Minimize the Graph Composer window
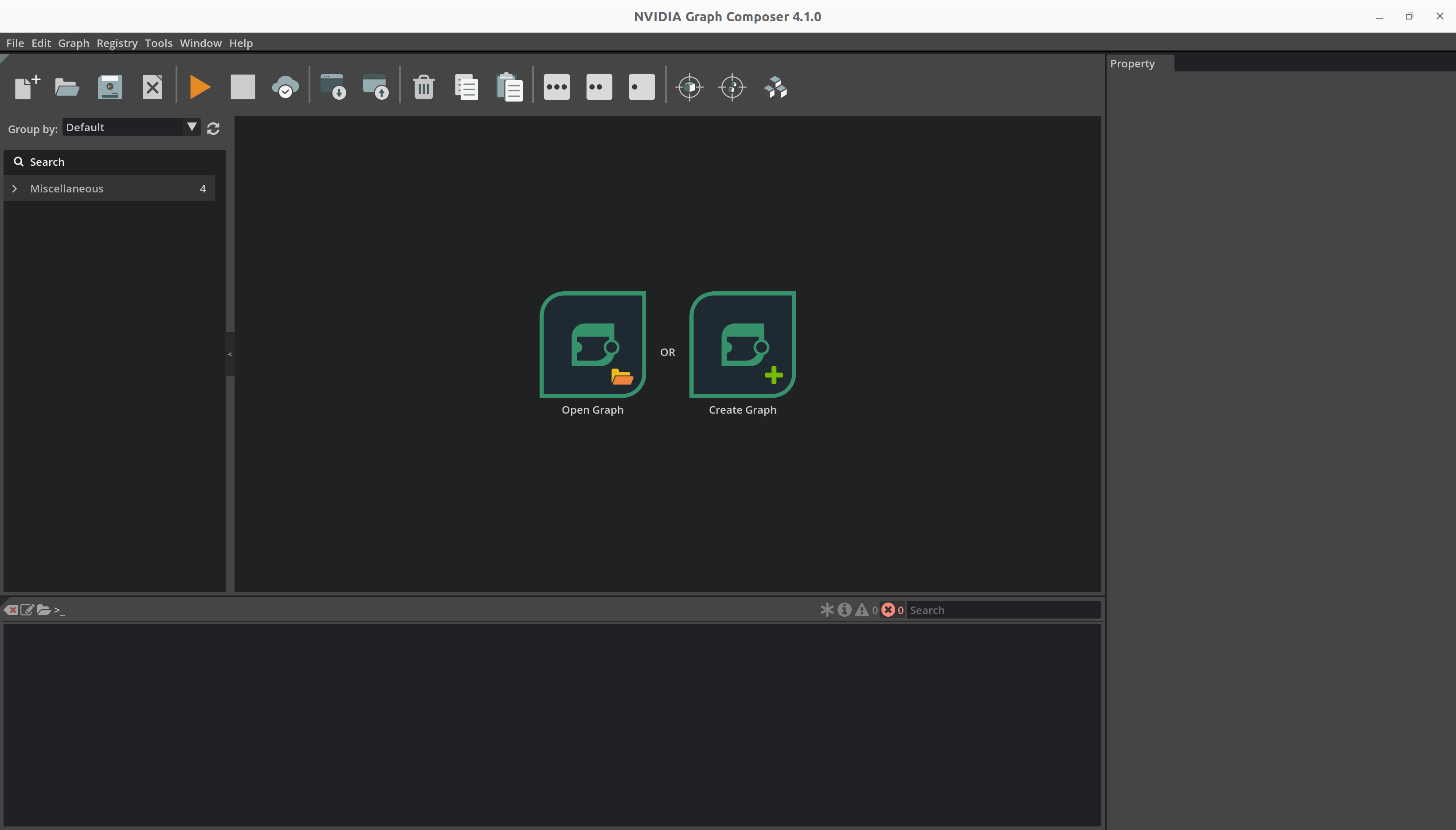Screen dimensions: 1456x830 click(1380, 16)
